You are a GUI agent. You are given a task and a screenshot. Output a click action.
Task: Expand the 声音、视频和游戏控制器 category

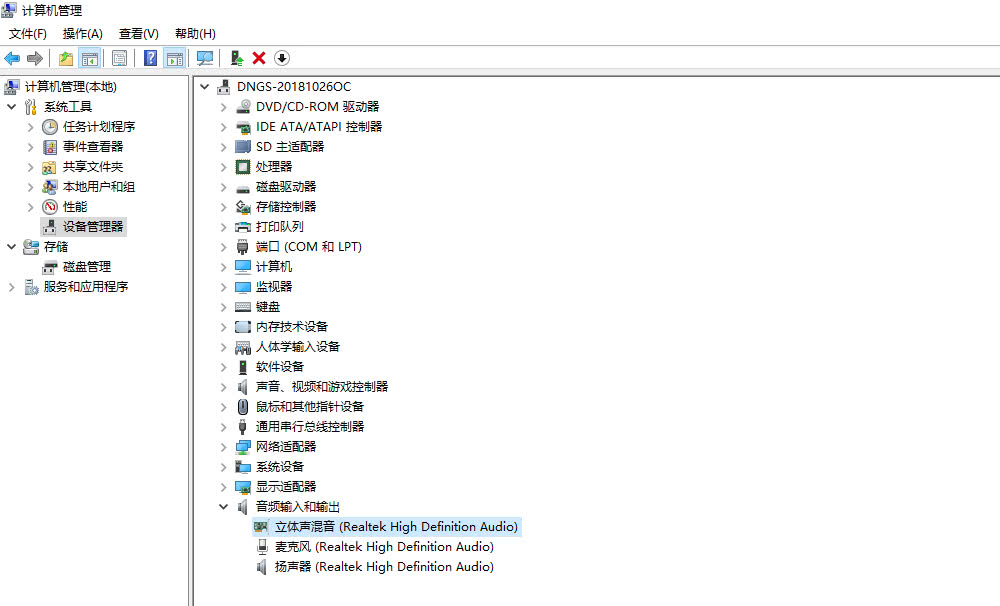point(223,387)
